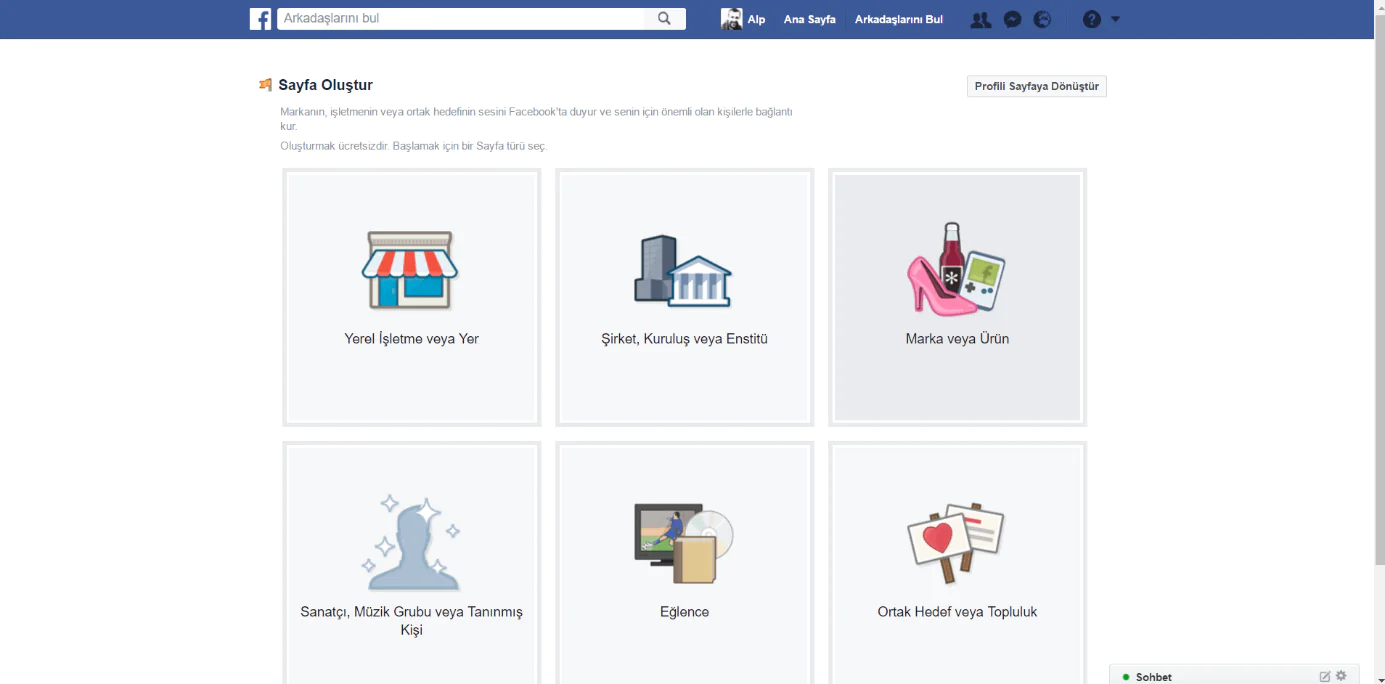The width and height of the screenshot is (1385, 684).
Task: Click the scrollbar down arrow
Action: [x=1380, y=678]
